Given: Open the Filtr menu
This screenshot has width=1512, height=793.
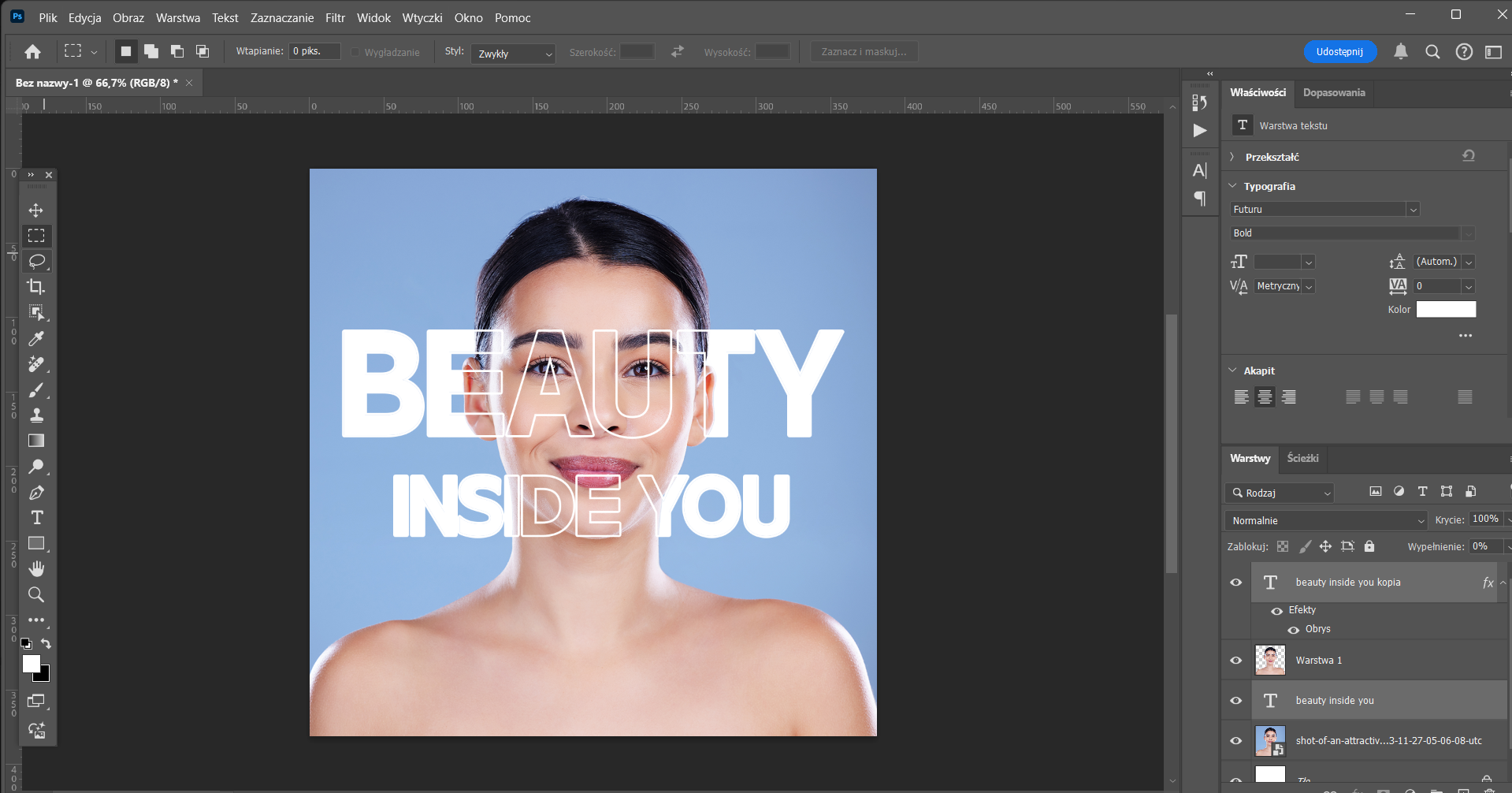Looking at the screenshot, I should click(x=335, y=17).
